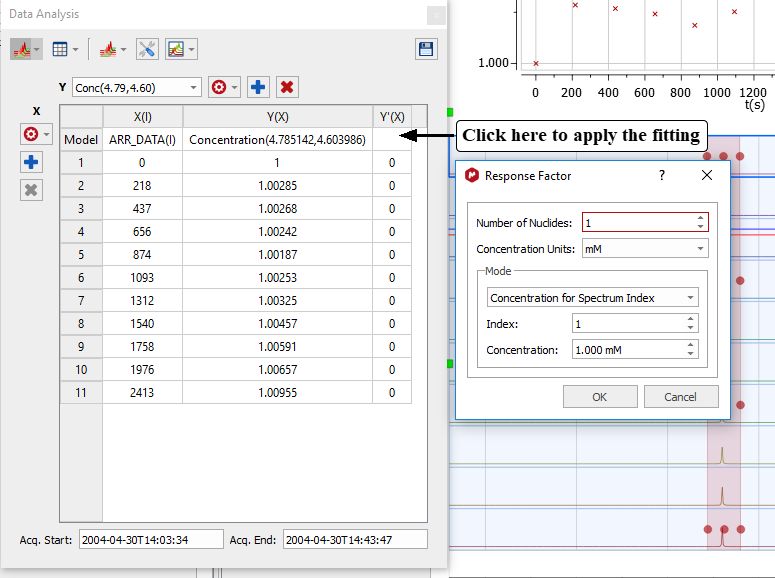Select the Y(X) column header
Screen dimensions: 775x578
[x=277, y=117]
